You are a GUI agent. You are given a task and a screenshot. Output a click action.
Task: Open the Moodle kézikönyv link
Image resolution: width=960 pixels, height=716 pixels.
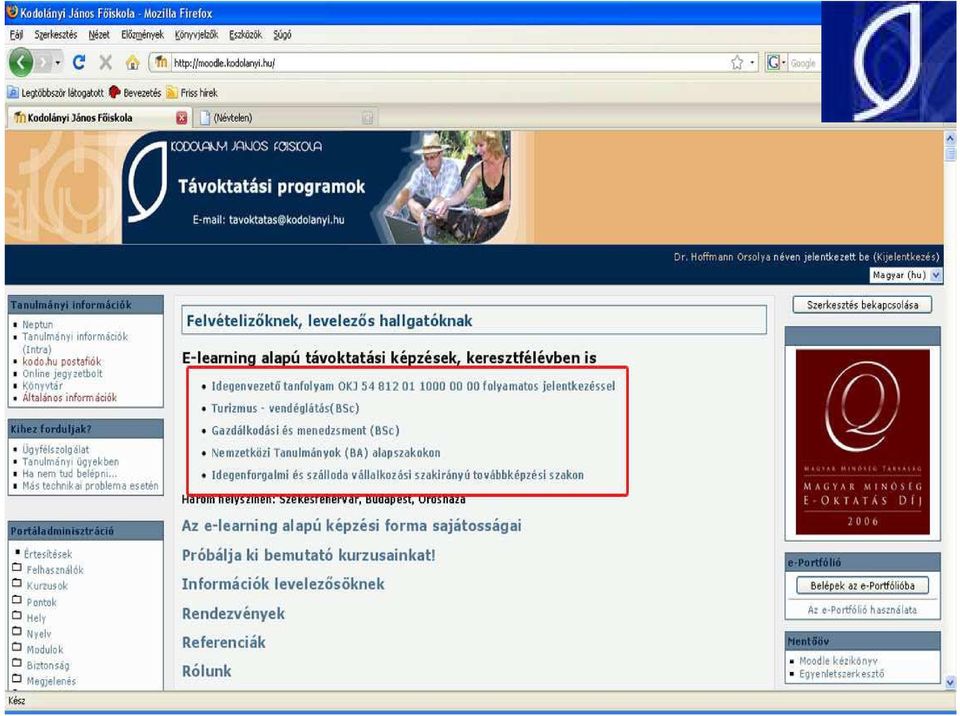tap(838, 661)
